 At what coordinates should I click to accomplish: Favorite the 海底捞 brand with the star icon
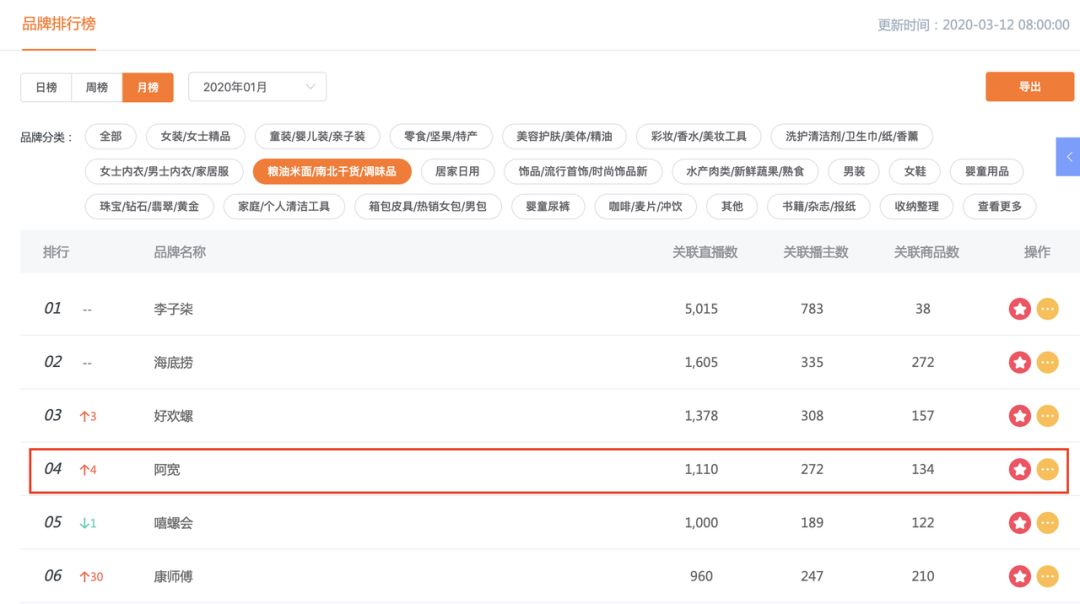(1019, 362)
